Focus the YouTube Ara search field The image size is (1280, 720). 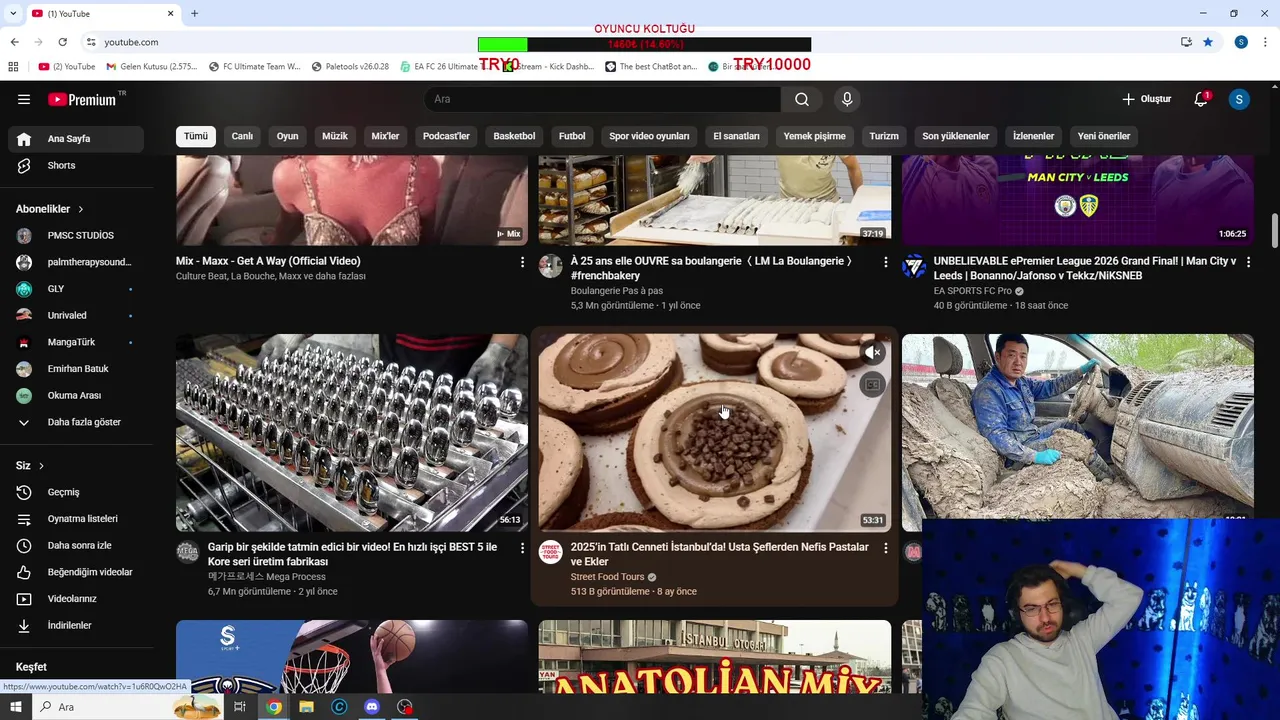[x=602, y=99]
